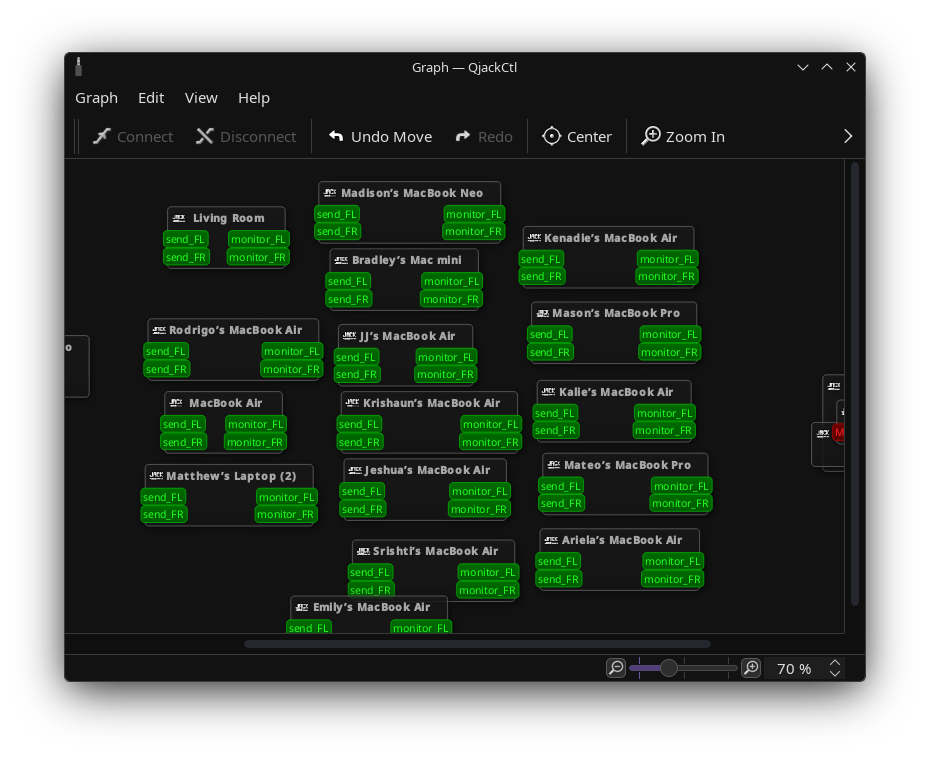Click the JACK icon on Emily's MacBook Air
The width and height of the screenshot is (930, 758).
point(302,607)
